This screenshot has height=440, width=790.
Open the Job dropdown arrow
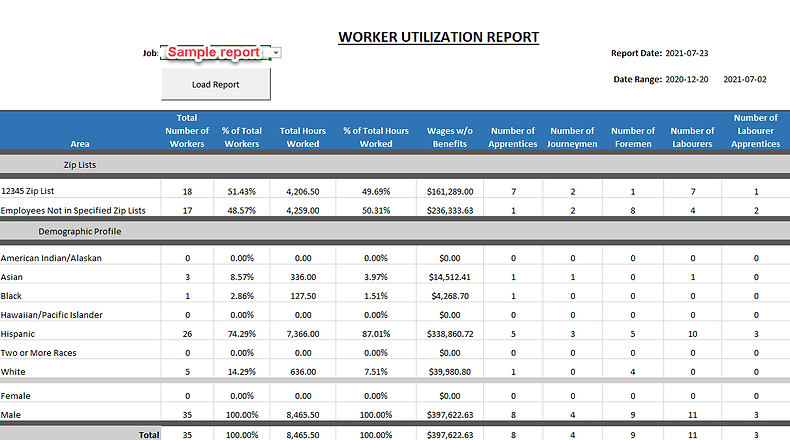pyautogui.click(x=276, y=52)
